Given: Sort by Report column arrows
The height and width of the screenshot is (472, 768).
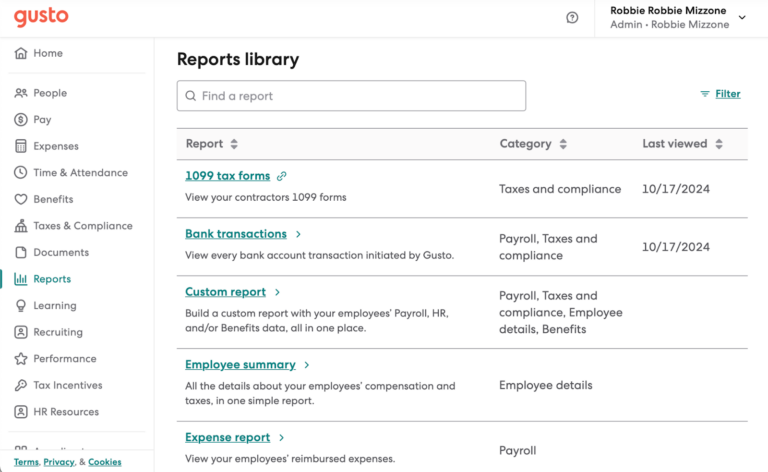Looking at the screenshot, I should (x=234, y=144).
